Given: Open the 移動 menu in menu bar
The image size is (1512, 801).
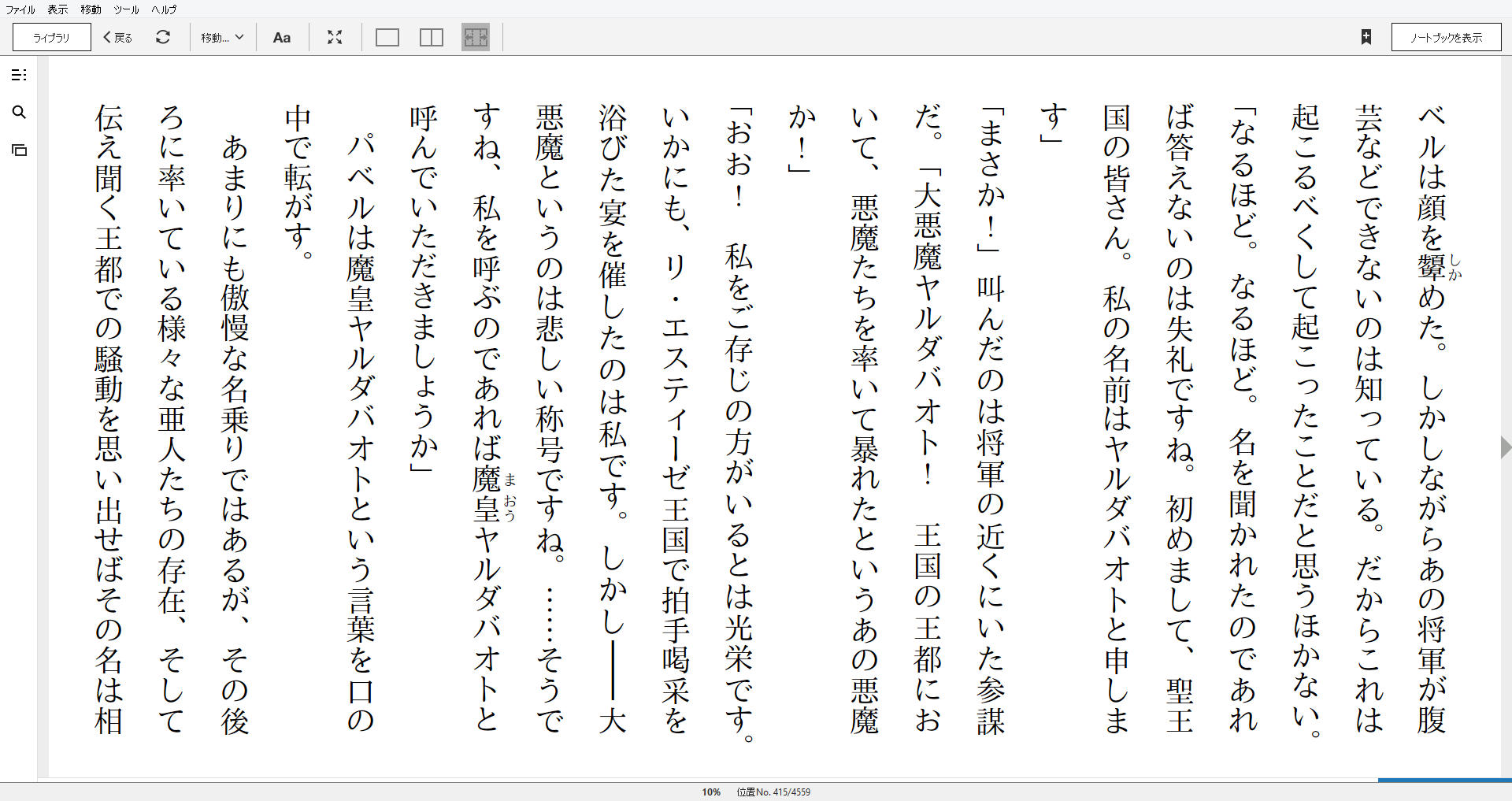Looking at the screenshot, I should tap(91, 9).
